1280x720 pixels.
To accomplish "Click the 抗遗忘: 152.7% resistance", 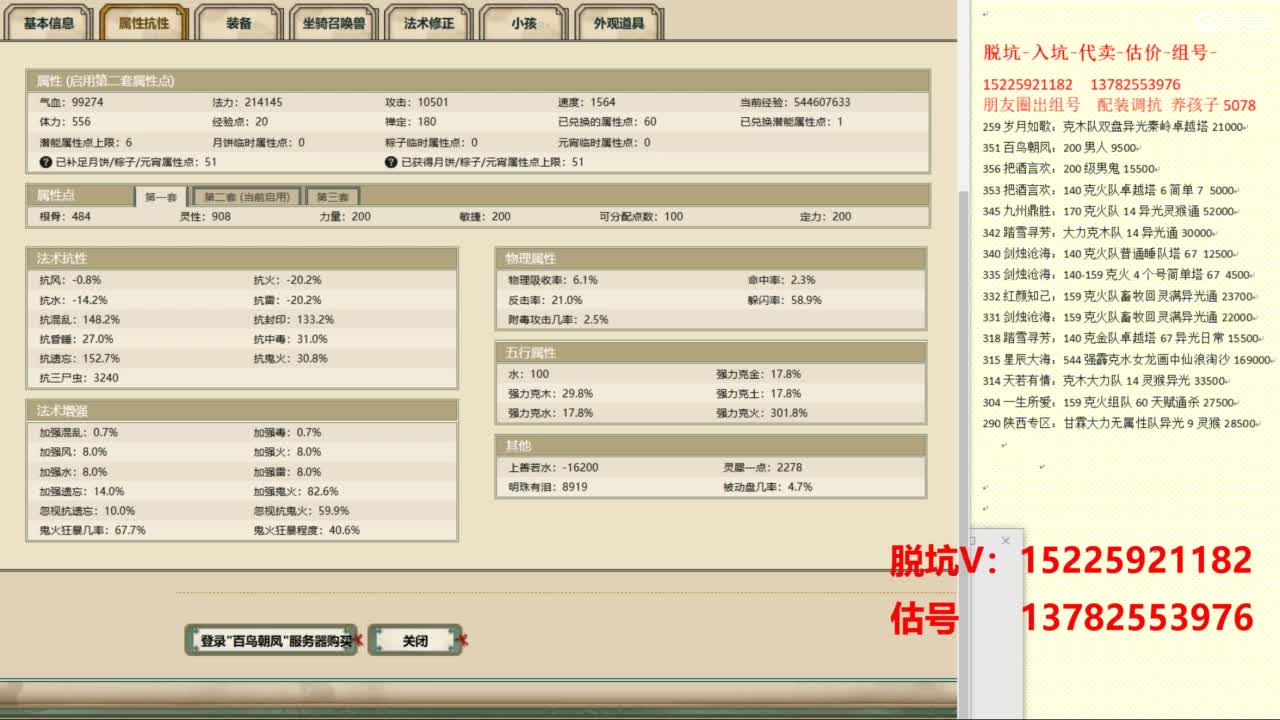I will tap(79, 358).
